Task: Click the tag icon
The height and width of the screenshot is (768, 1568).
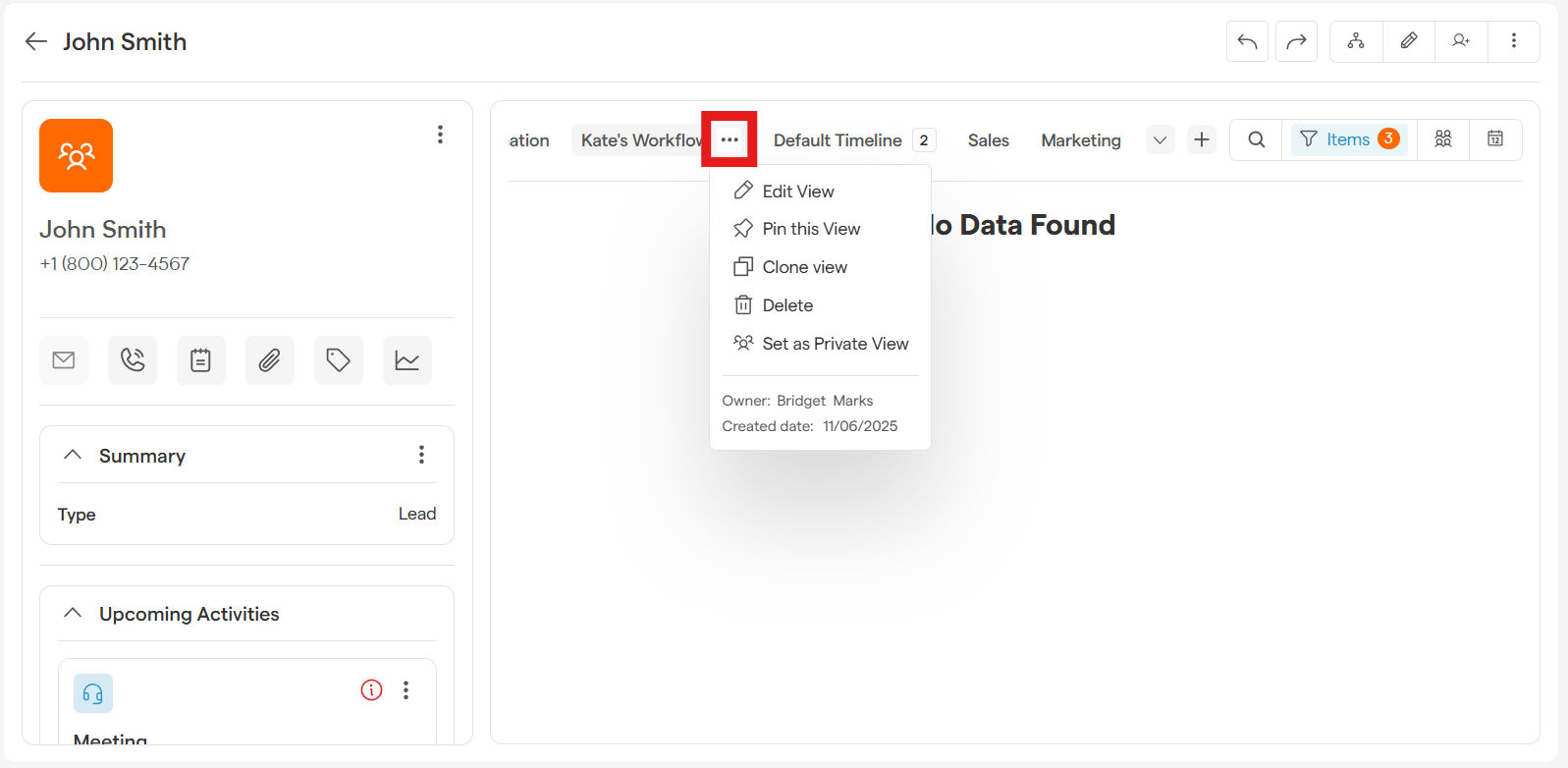Action: (339, 360)
